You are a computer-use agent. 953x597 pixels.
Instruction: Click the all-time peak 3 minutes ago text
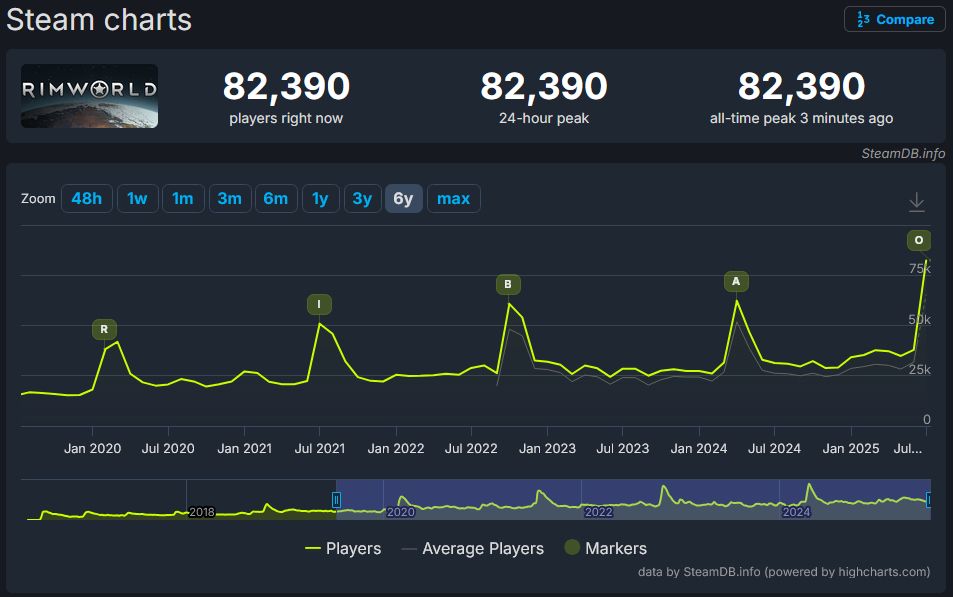(x=802, y=119)
